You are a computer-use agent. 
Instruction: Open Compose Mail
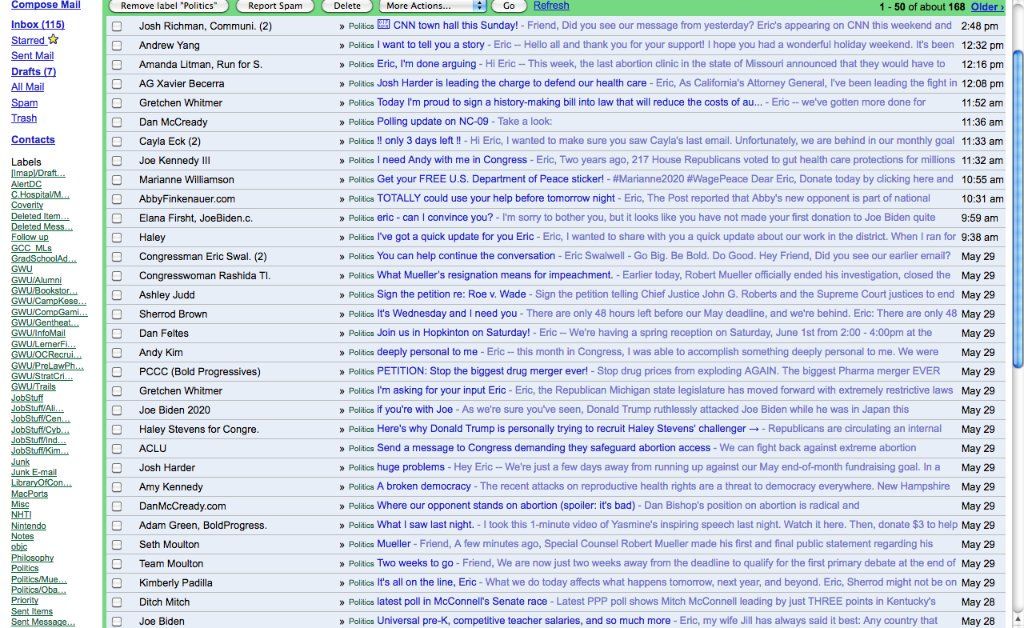pyautogui.click(x=46, y=5)
